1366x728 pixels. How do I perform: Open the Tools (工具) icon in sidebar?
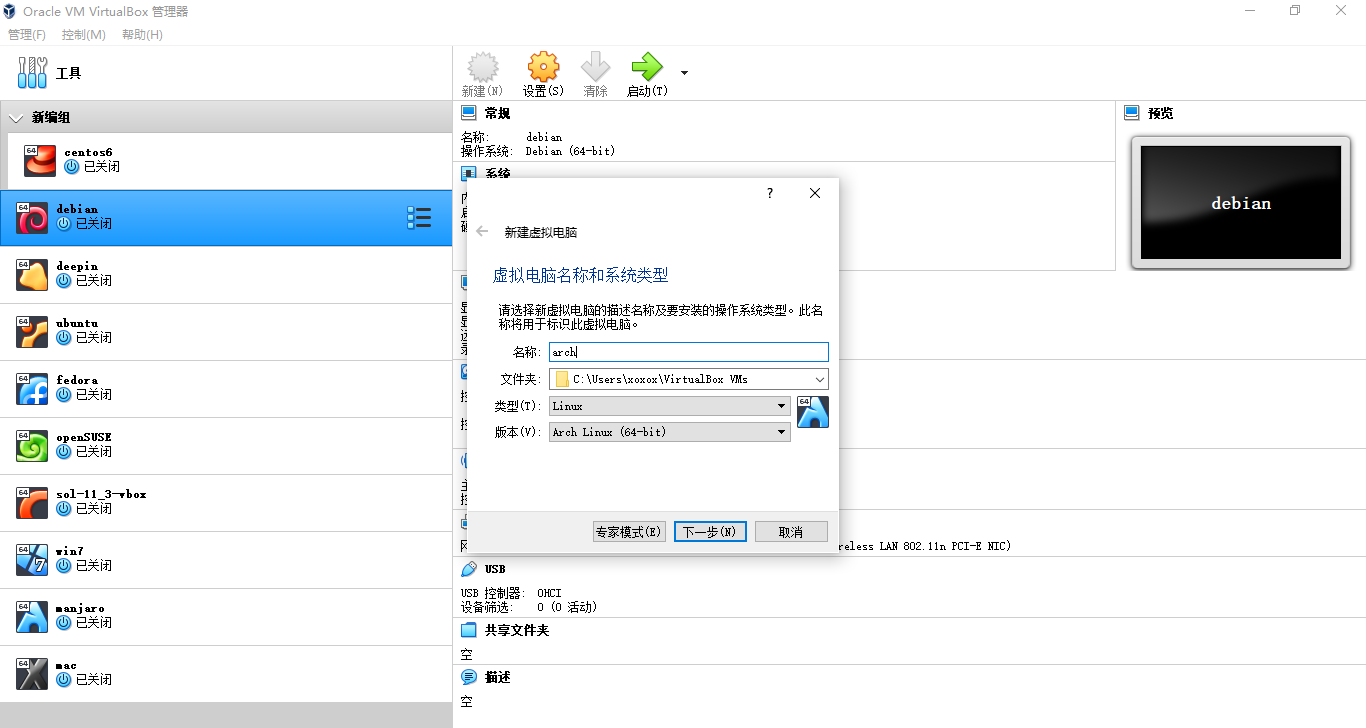coord(33,73)
